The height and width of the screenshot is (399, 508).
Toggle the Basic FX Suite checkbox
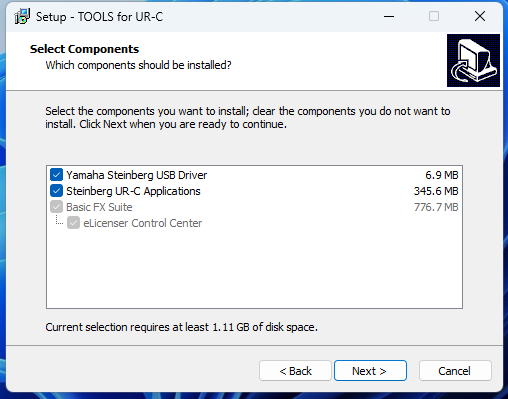[x=56, y=207]
